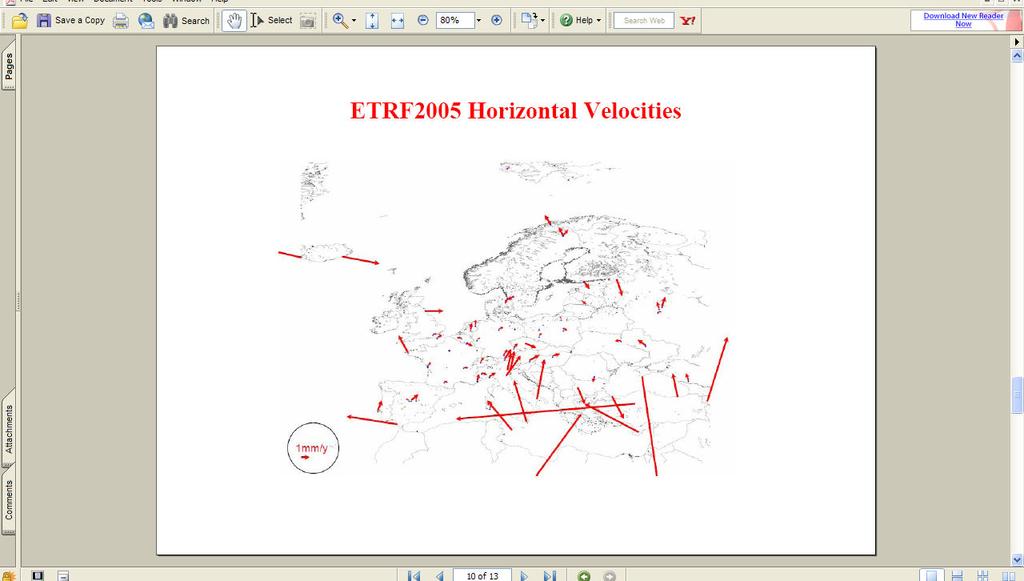This screenshot has height=581, width=1024.
Task: Choose the Snapshot camera tool
Action: 308,21
